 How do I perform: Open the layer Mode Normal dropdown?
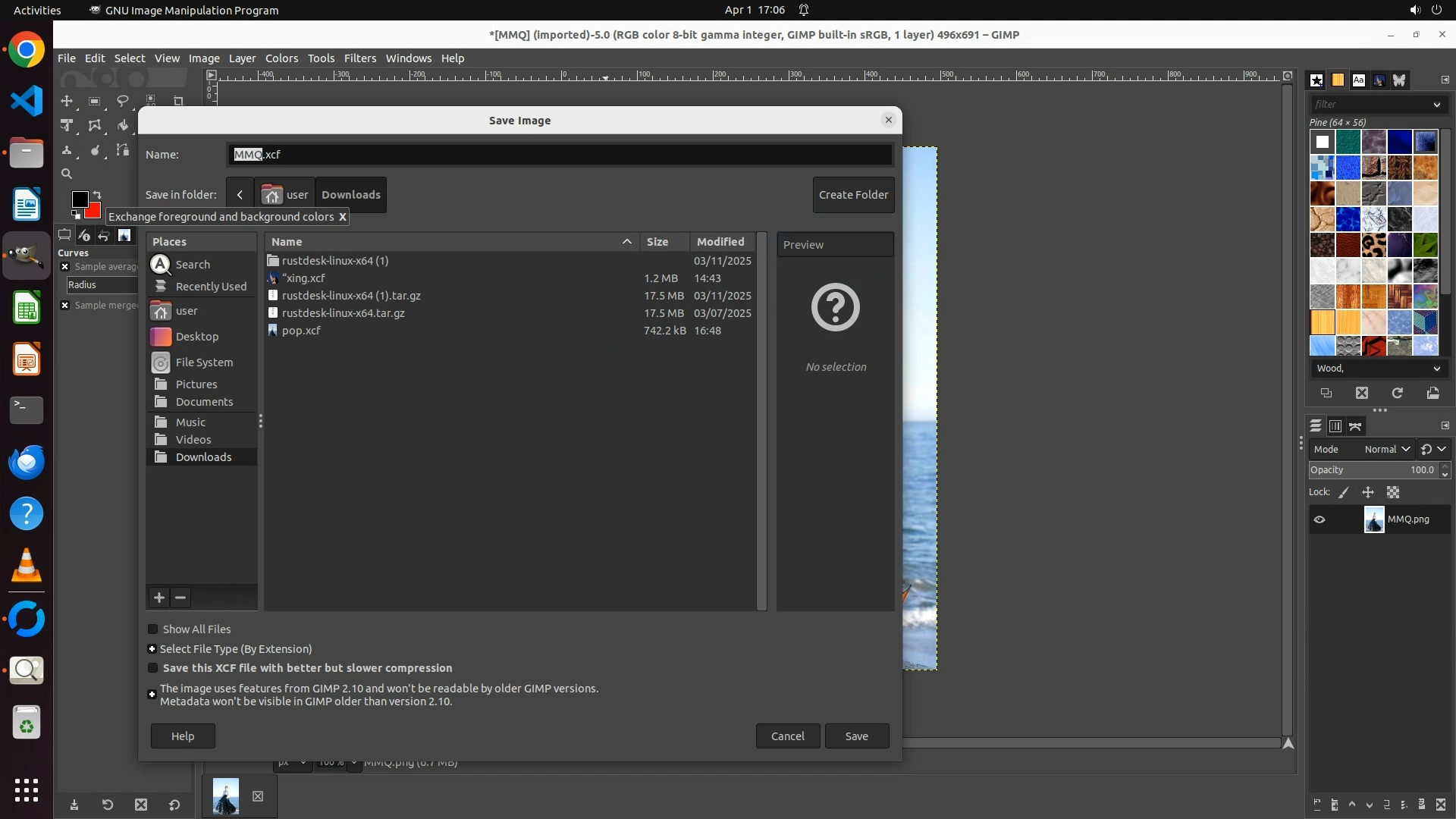1386,449
